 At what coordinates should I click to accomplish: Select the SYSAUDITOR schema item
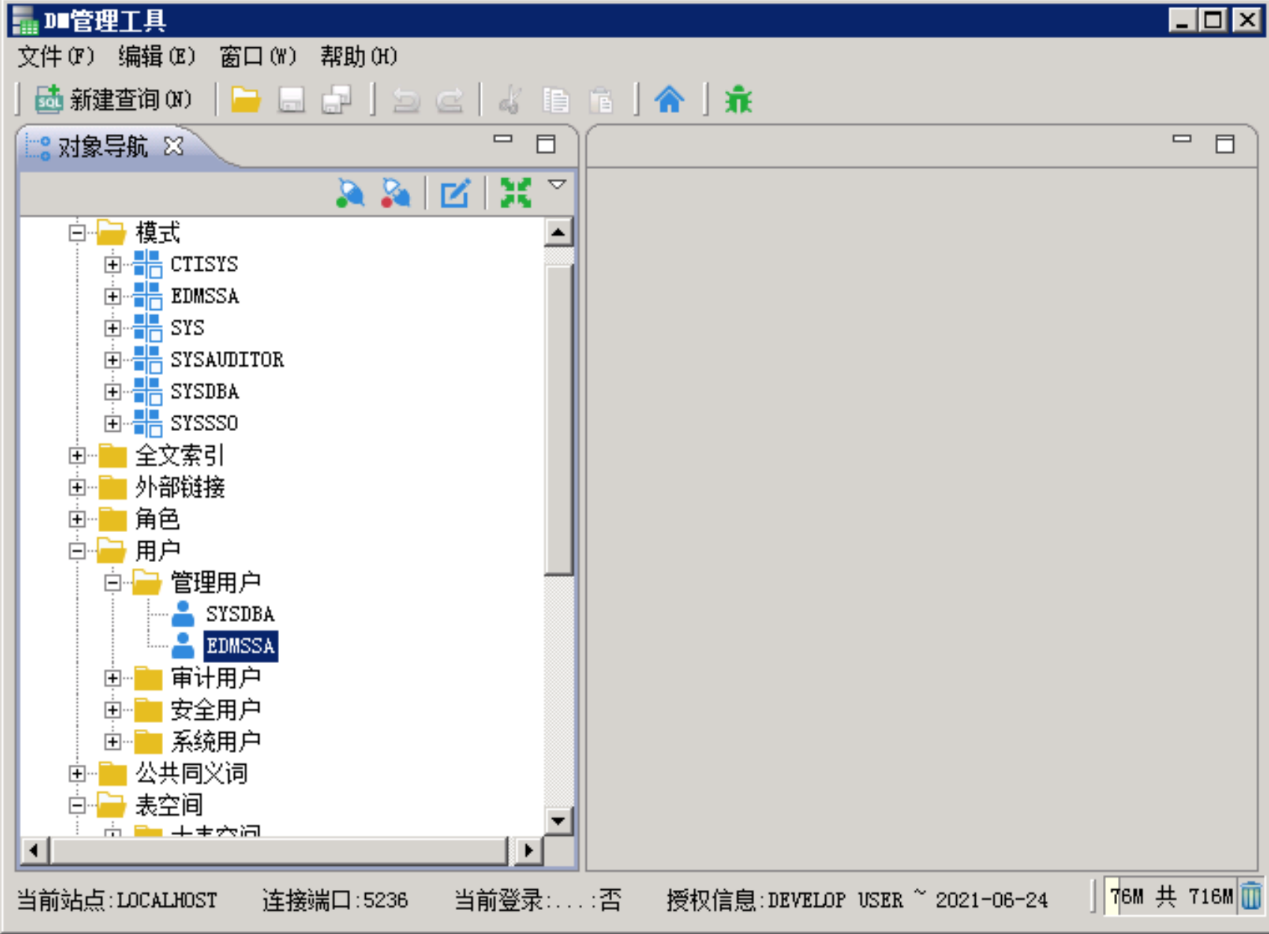(227, 360)
